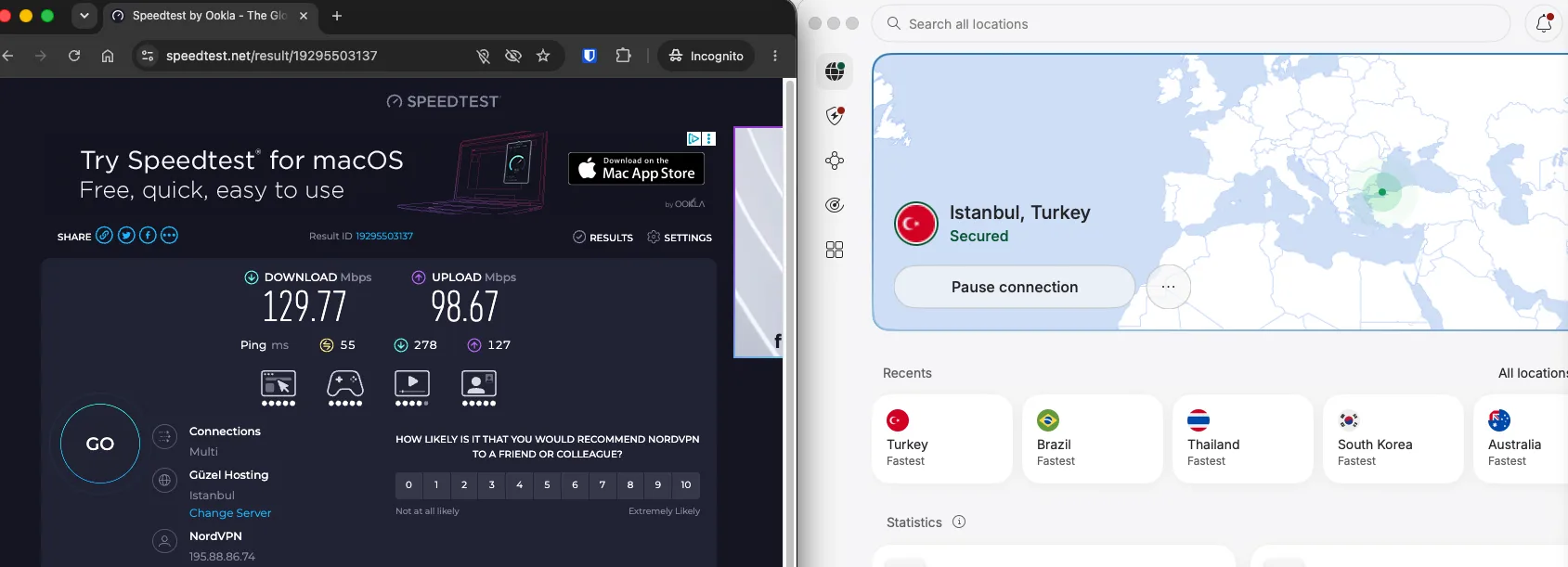Viewport: 1568px width, 567px height.
Task: Open NordVPN dark web monitor target icon
Action: (835, 205)
